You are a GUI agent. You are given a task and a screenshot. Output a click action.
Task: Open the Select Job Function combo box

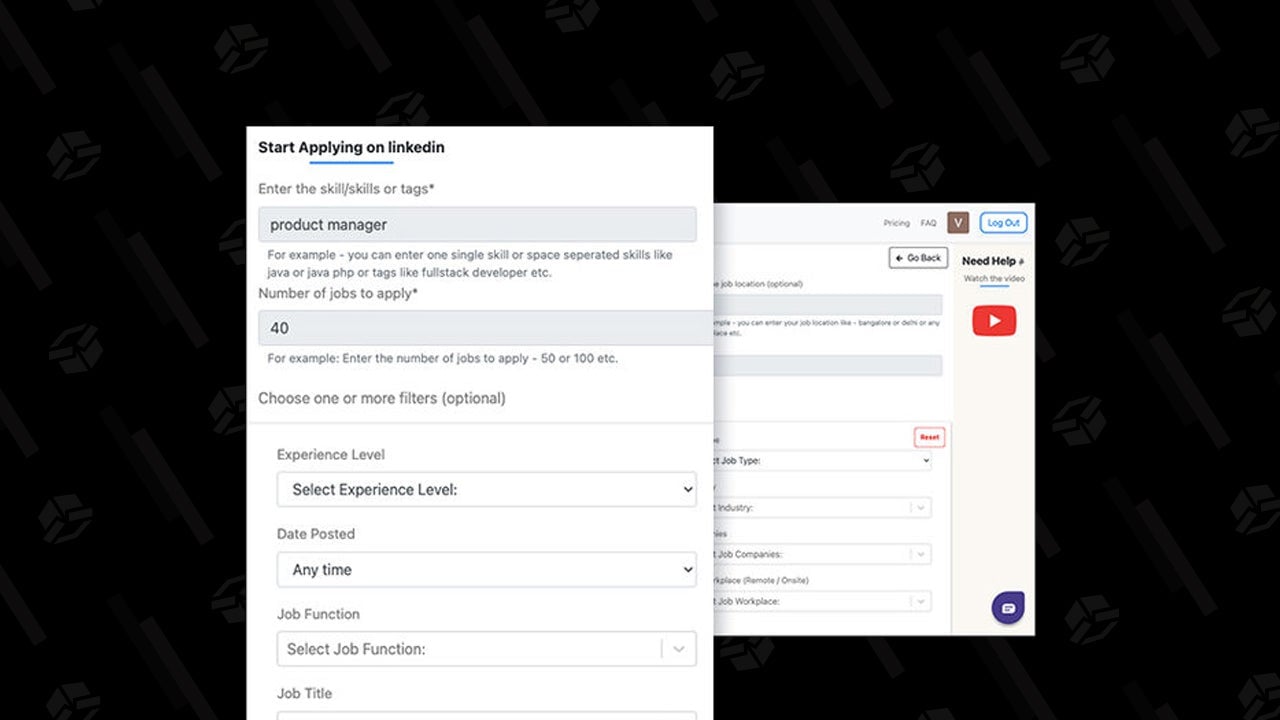pos(487,649)
